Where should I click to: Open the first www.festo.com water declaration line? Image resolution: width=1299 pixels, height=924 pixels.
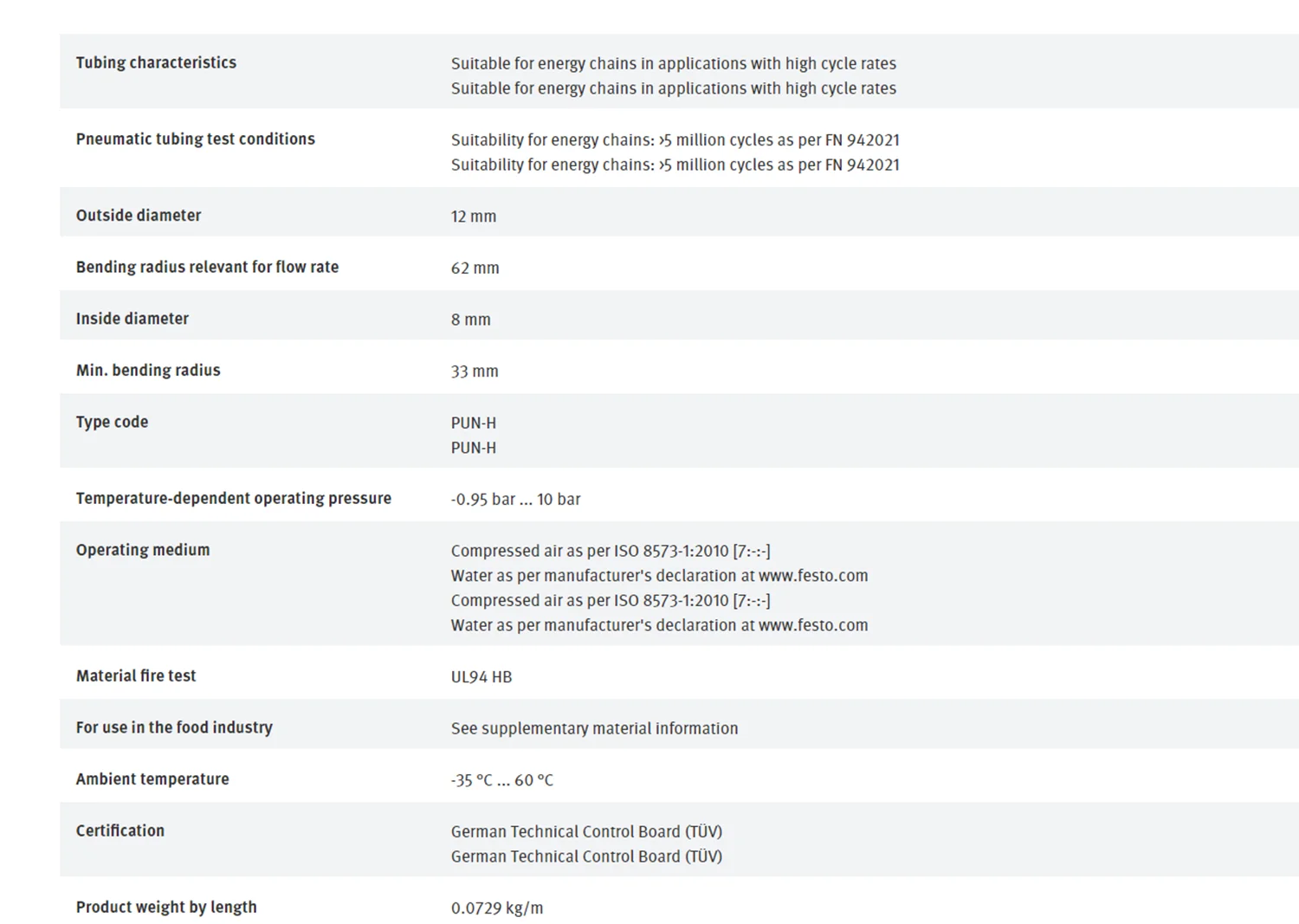click(659, 576)
